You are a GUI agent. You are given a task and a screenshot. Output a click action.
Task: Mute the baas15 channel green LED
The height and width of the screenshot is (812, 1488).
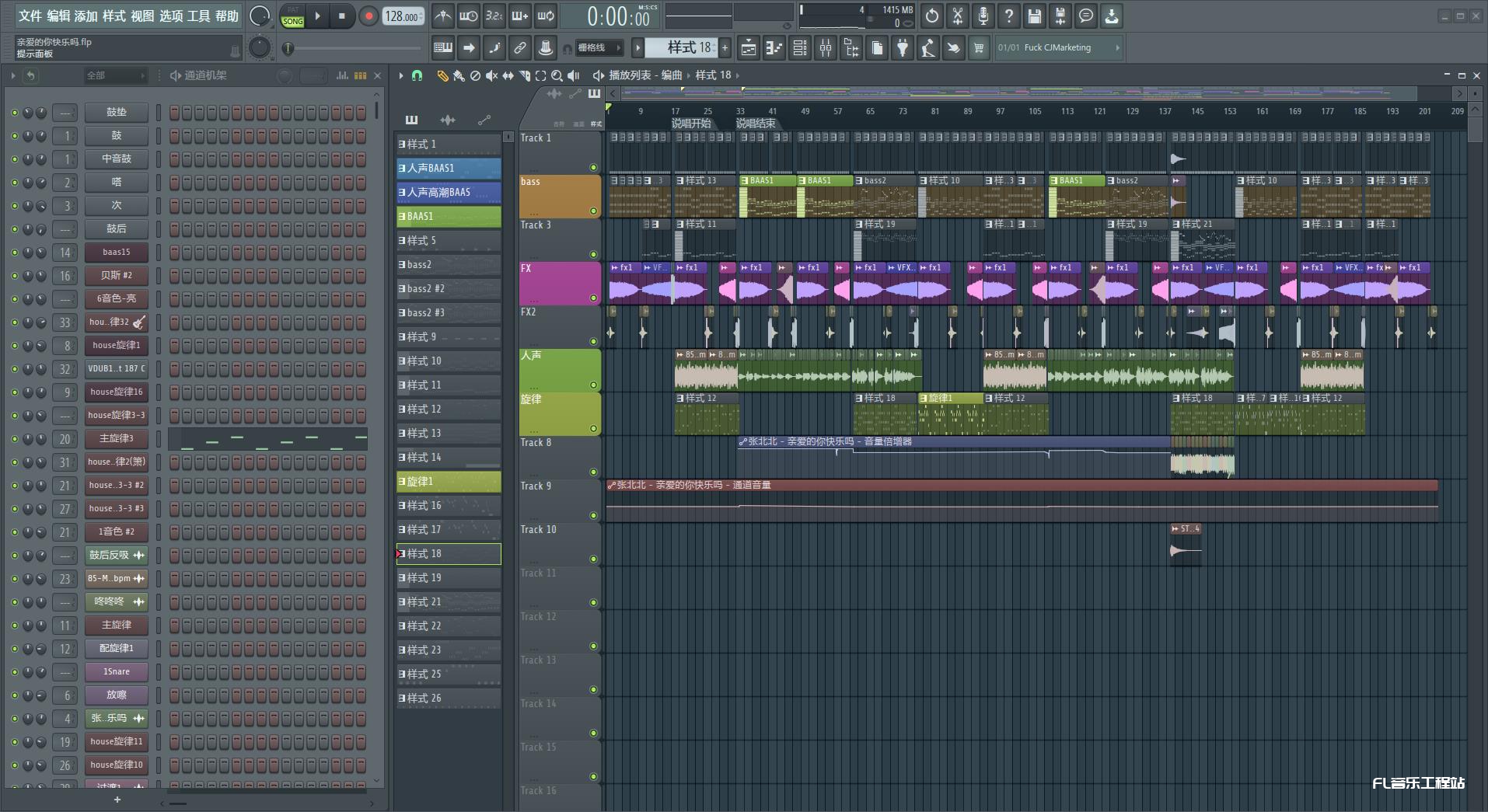tap(14, 253)
